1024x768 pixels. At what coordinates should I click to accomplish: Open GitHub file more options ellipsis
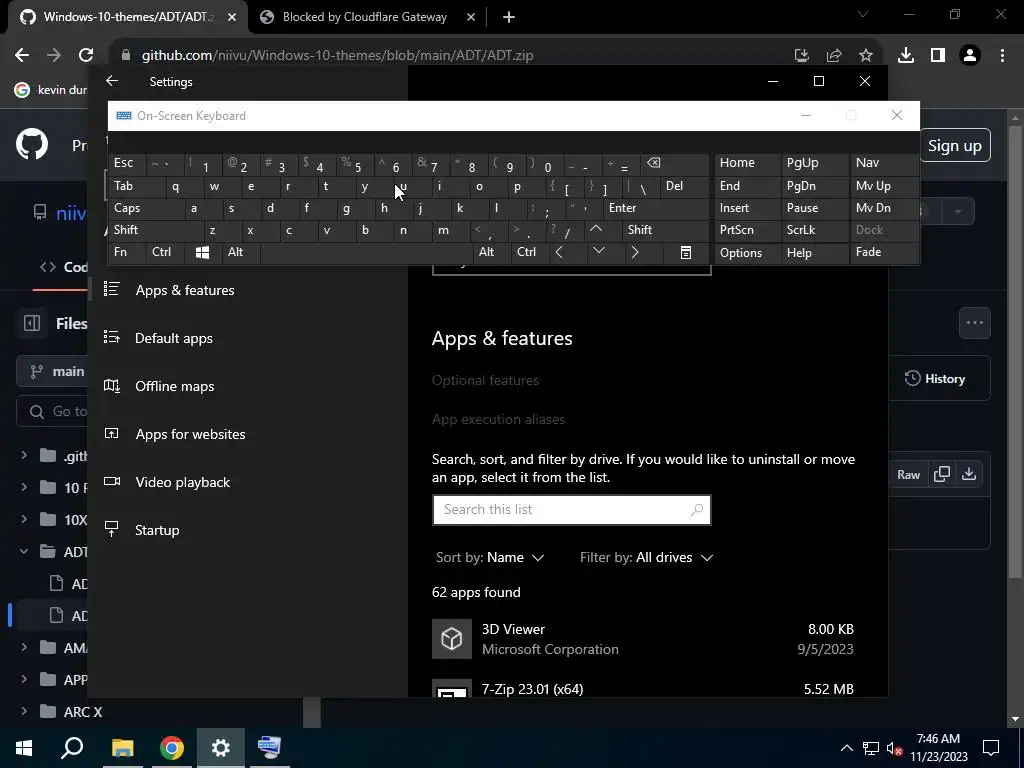[974, 323]
